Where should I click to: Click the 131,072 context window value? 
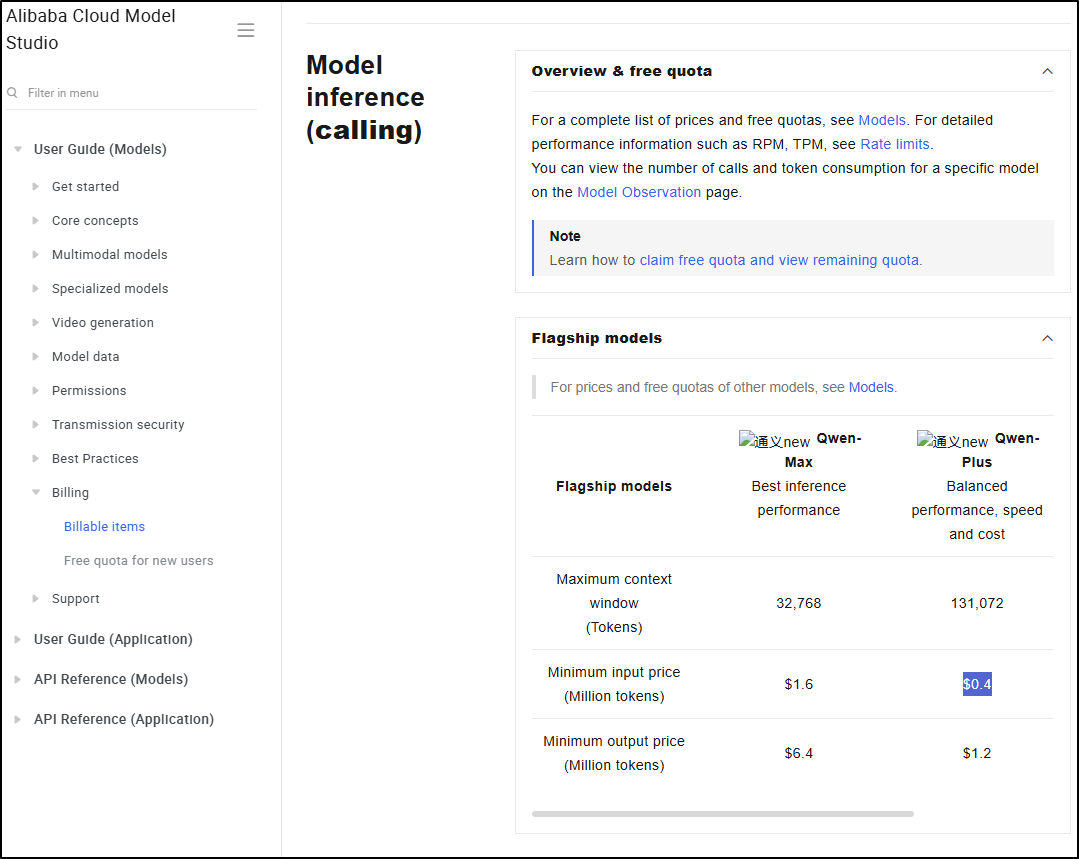coord(977,604)
